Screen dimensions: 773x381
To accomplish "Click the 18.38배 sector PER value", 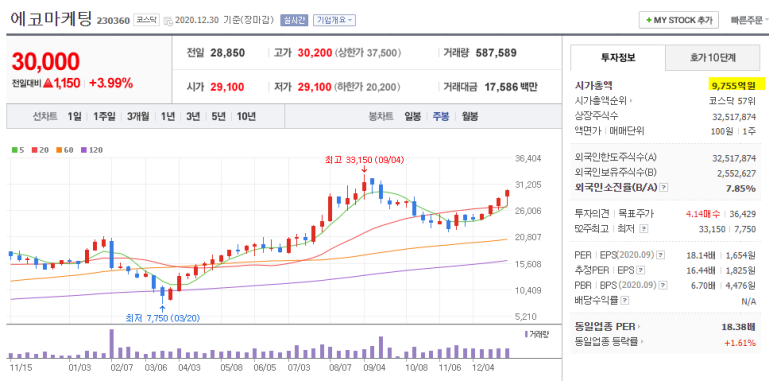I will coord(738,326).
